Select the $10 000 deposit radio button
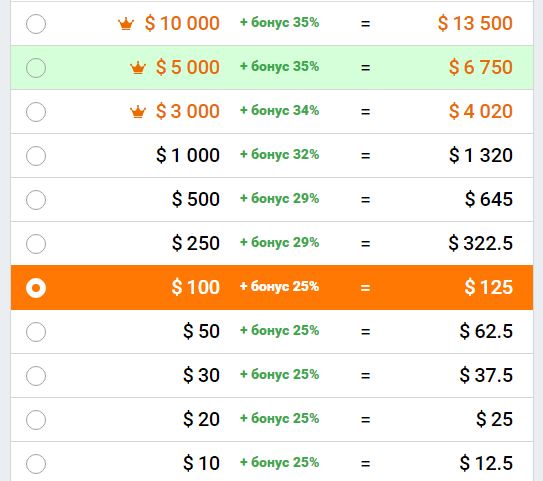 click(36, 24)
